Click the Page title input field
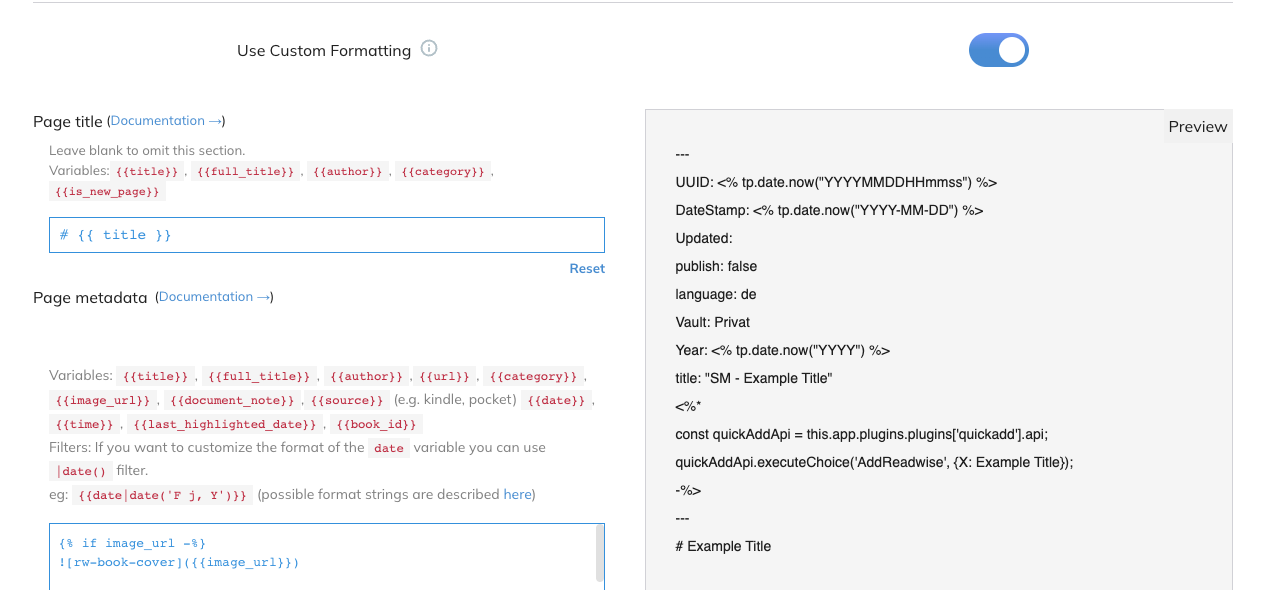The width and height of the screenshot is (1261, 590). 326,235
